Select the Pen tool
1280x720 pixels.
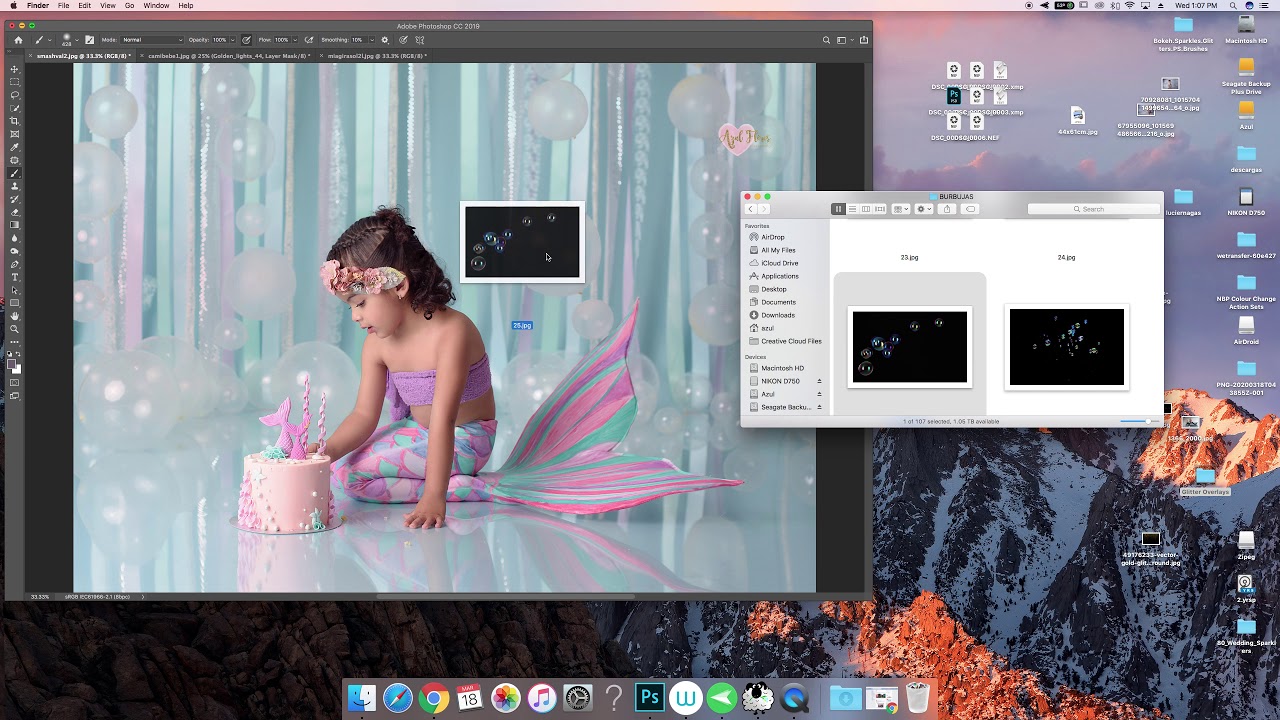[x=15, y=264]
